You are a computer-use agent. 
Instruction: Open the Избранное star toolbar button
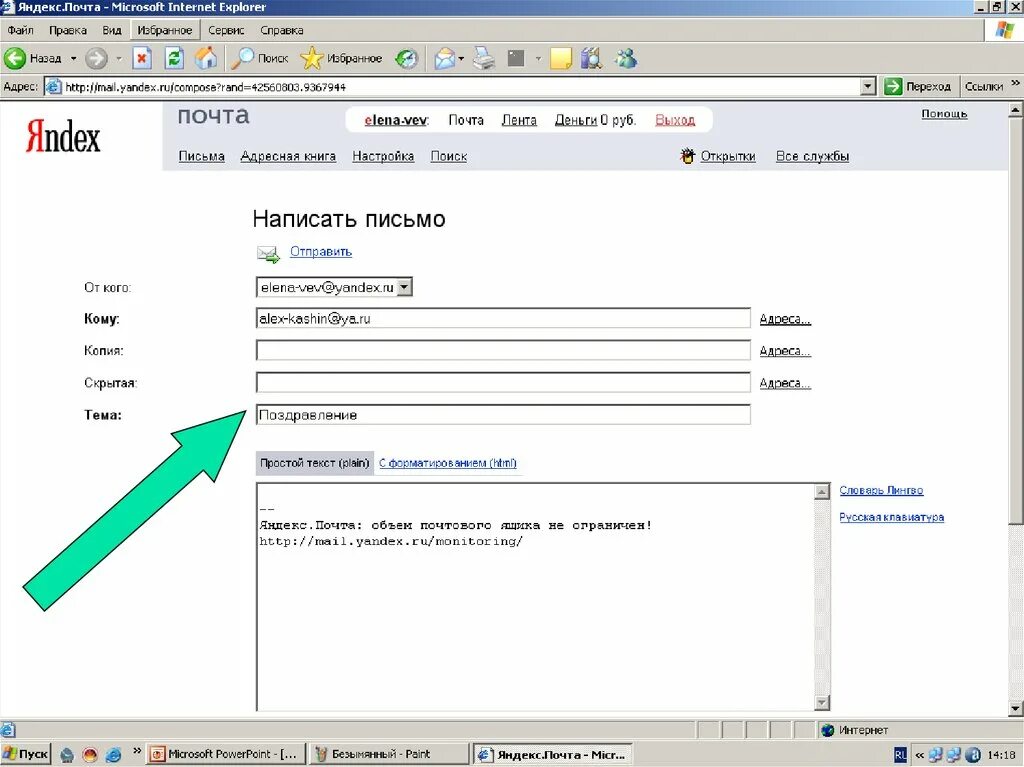click(341, 59)
